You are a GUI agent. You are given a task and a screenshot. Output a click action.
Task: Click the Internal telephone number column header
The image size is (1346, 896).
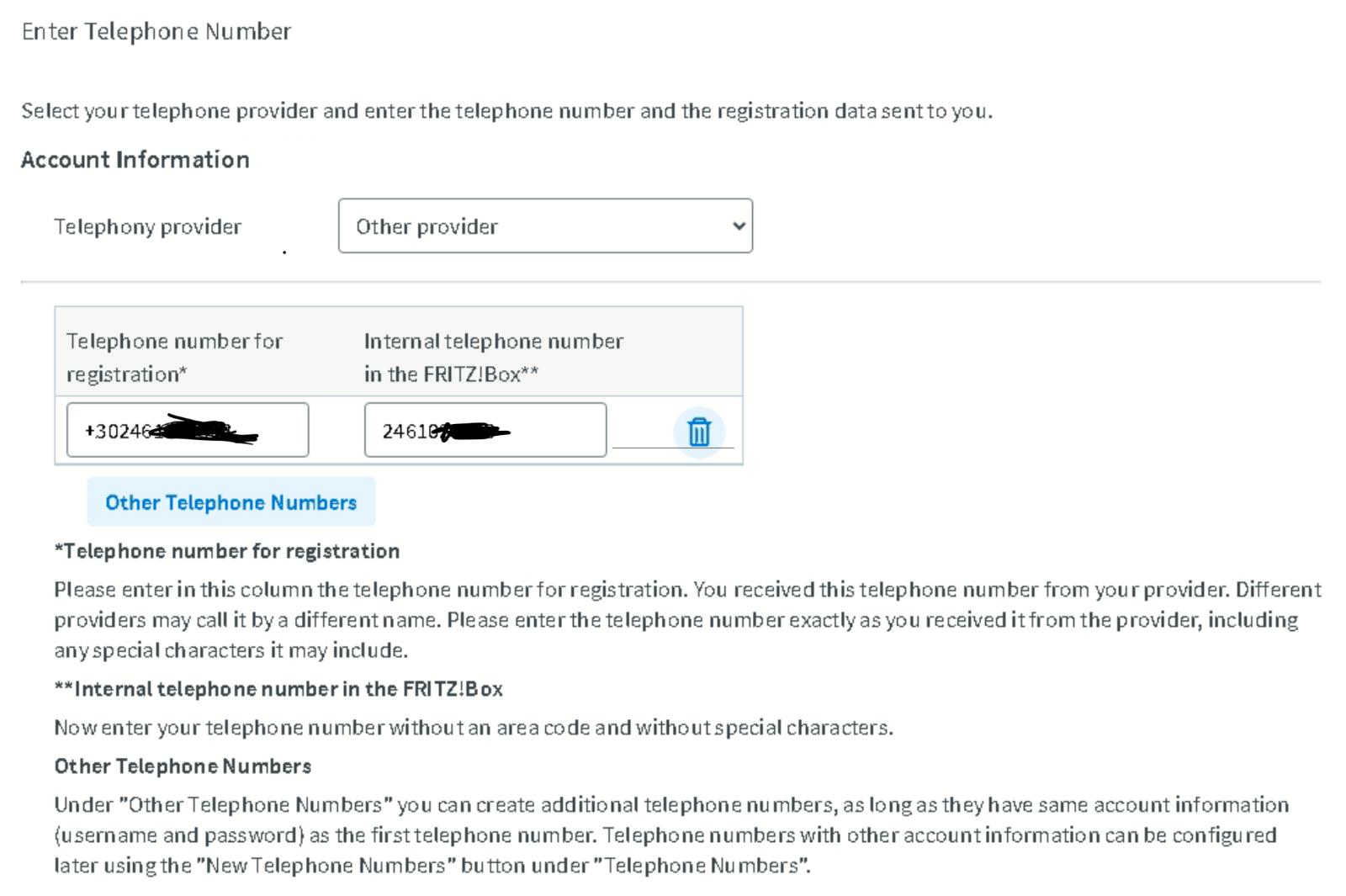[x=494, y=358]
